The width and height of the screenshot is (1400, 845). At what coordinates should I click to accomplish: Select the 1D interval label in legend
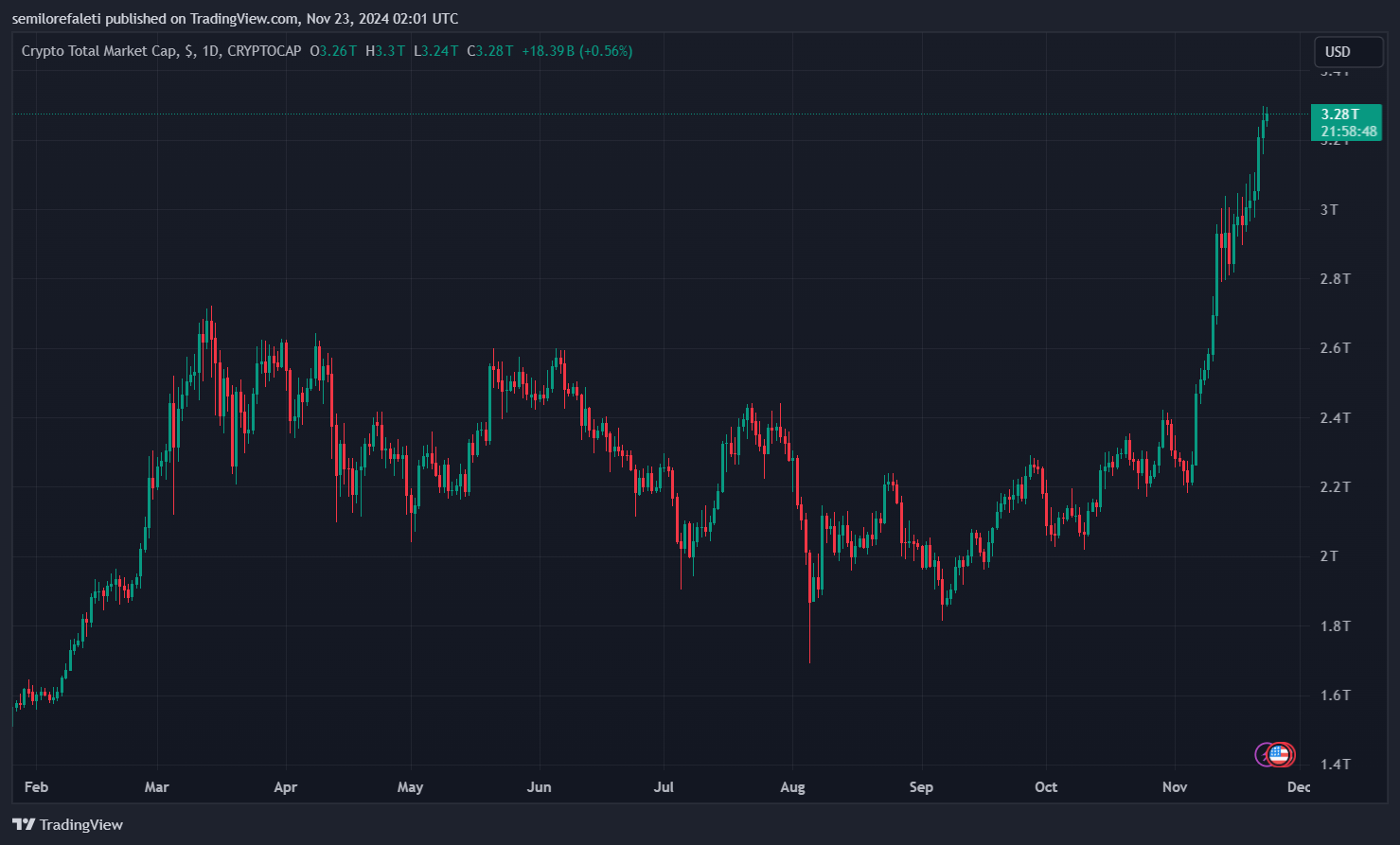(x=210, y=51)
